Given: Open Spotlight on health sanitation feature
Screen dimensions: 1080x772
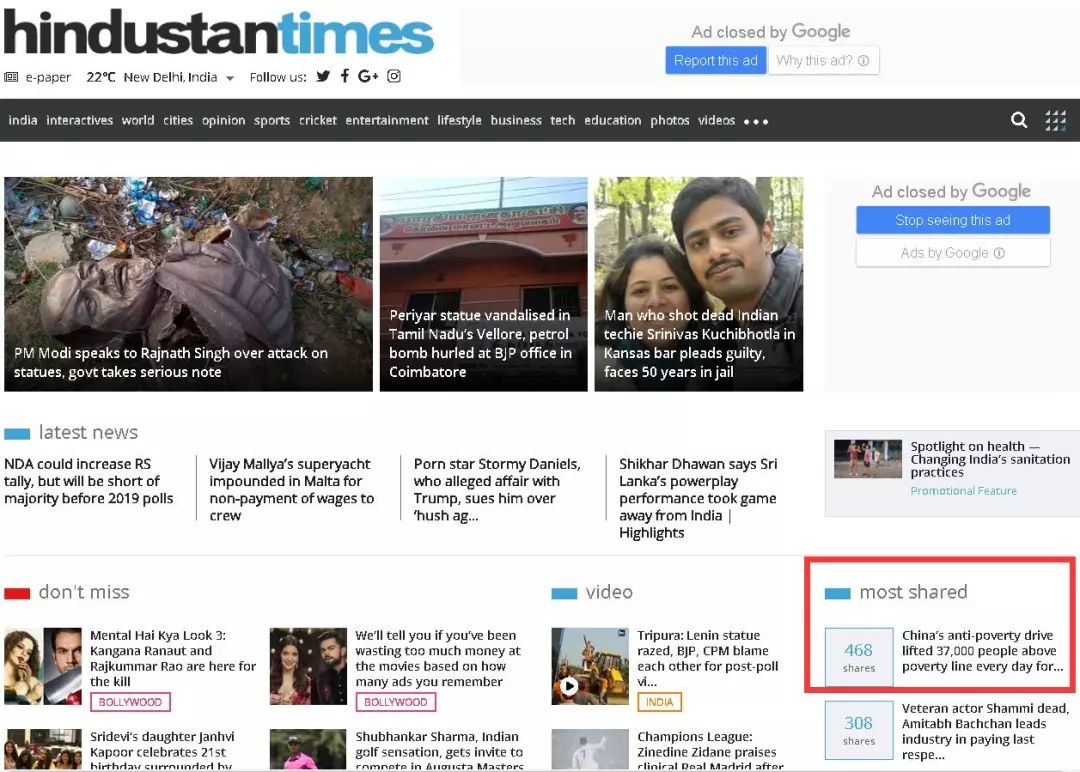Looking at the screenshot, I should point(990,459).
